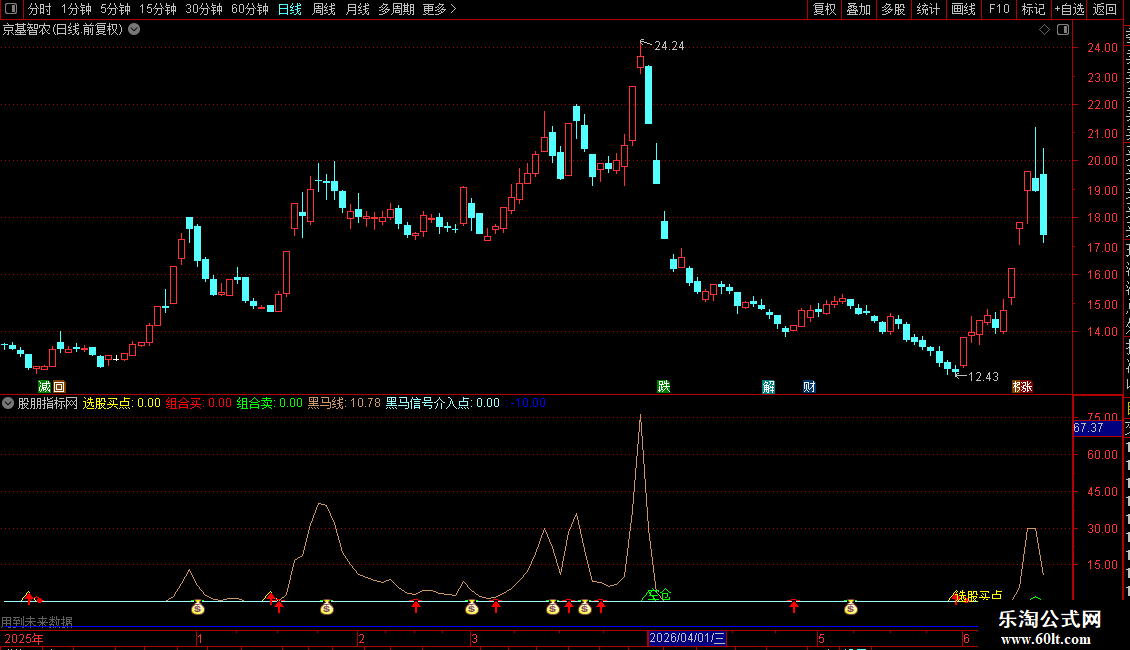Click the 黑马信号介入点: 0.00 value
This screenshot has width=1130, height=650.
[442, 404]
